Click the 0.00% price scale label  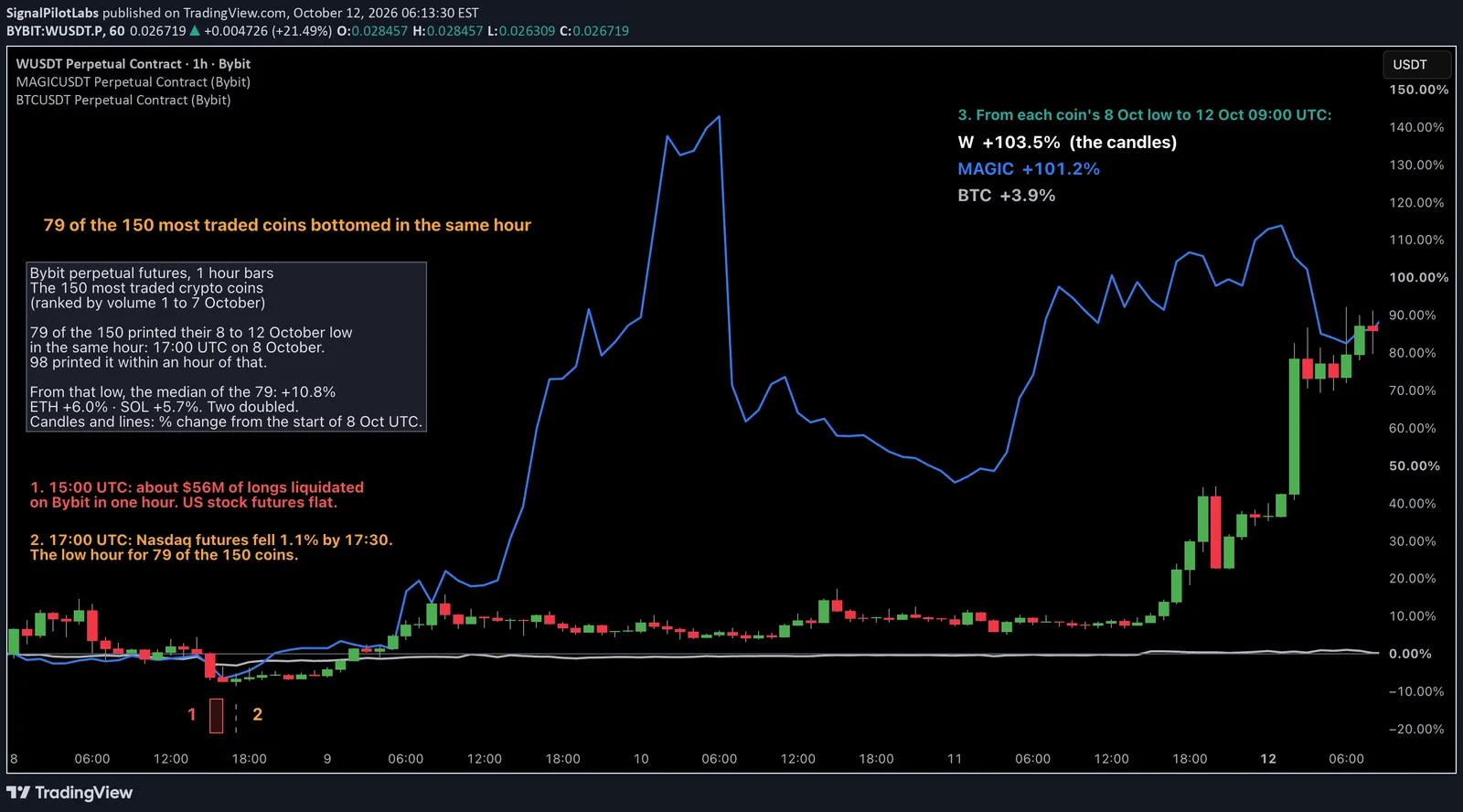pyautogui.click(x=1411, y=654)
